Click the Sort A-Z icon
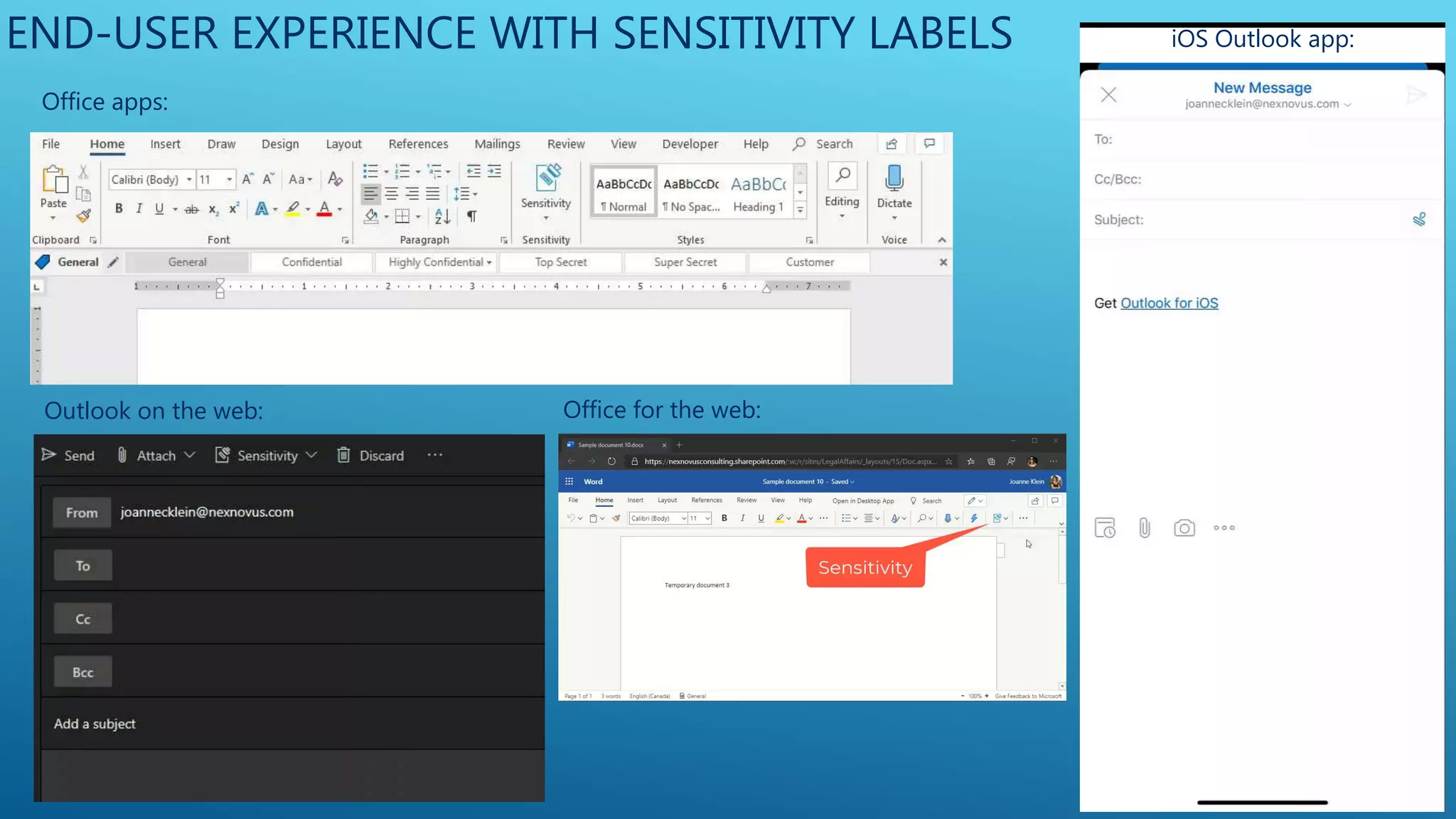This screenshot has width=1456, height=819. tap(442, 216)
